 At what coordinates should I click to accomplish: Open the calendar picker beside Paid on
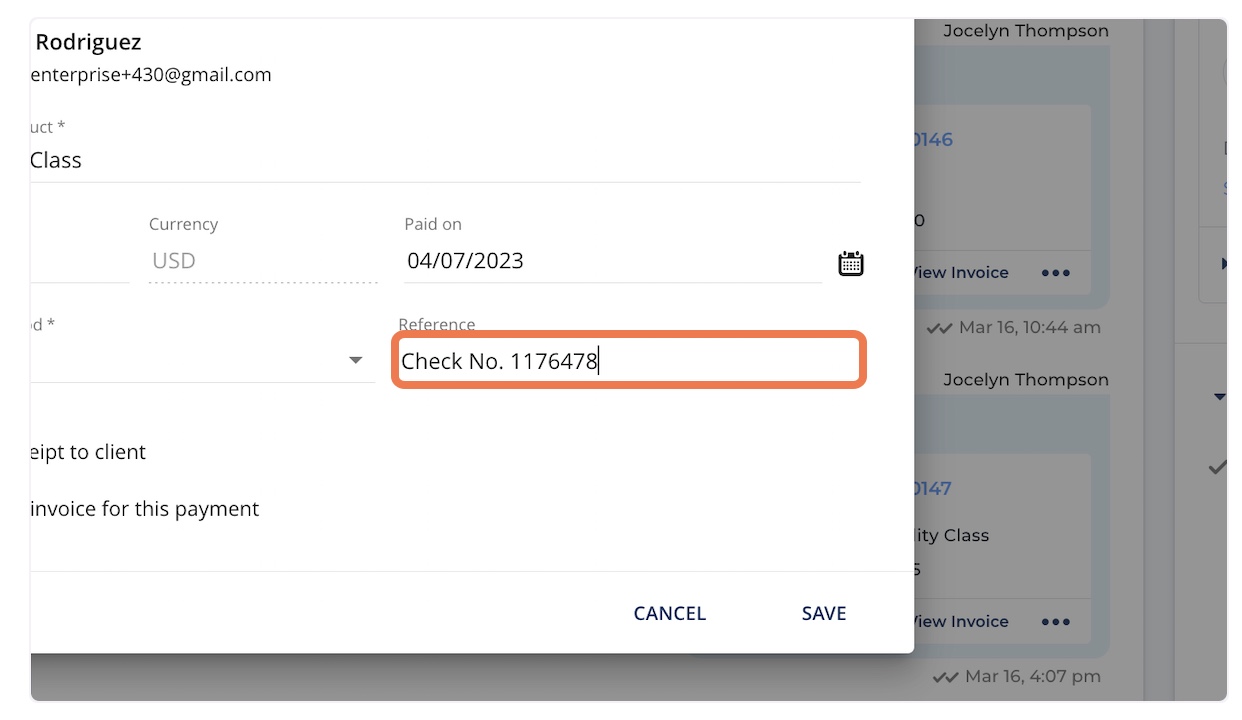pos(850,263)
